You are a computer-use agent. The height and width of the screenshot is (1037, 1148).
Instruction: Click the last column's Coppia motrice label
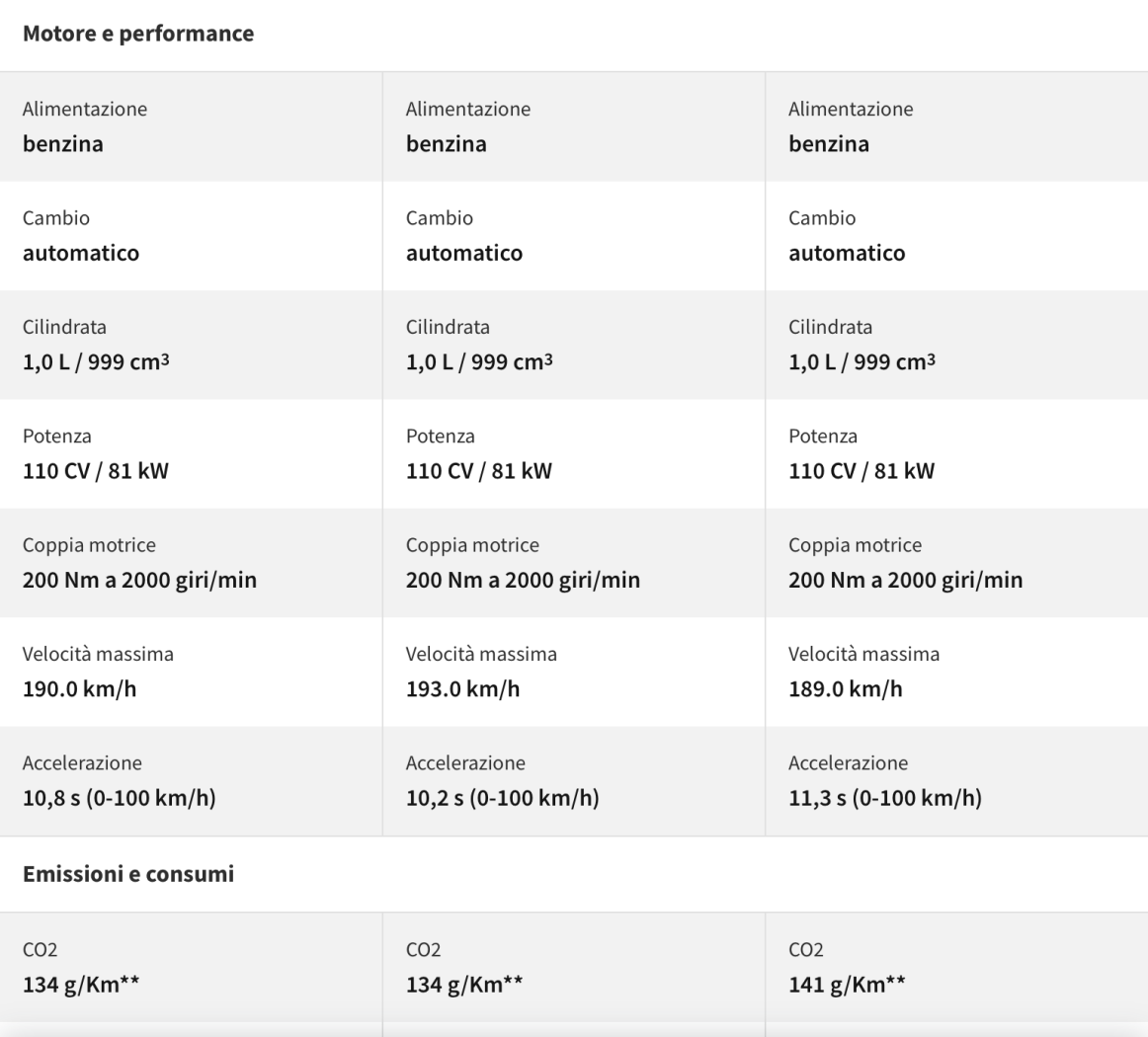[855, 545]
